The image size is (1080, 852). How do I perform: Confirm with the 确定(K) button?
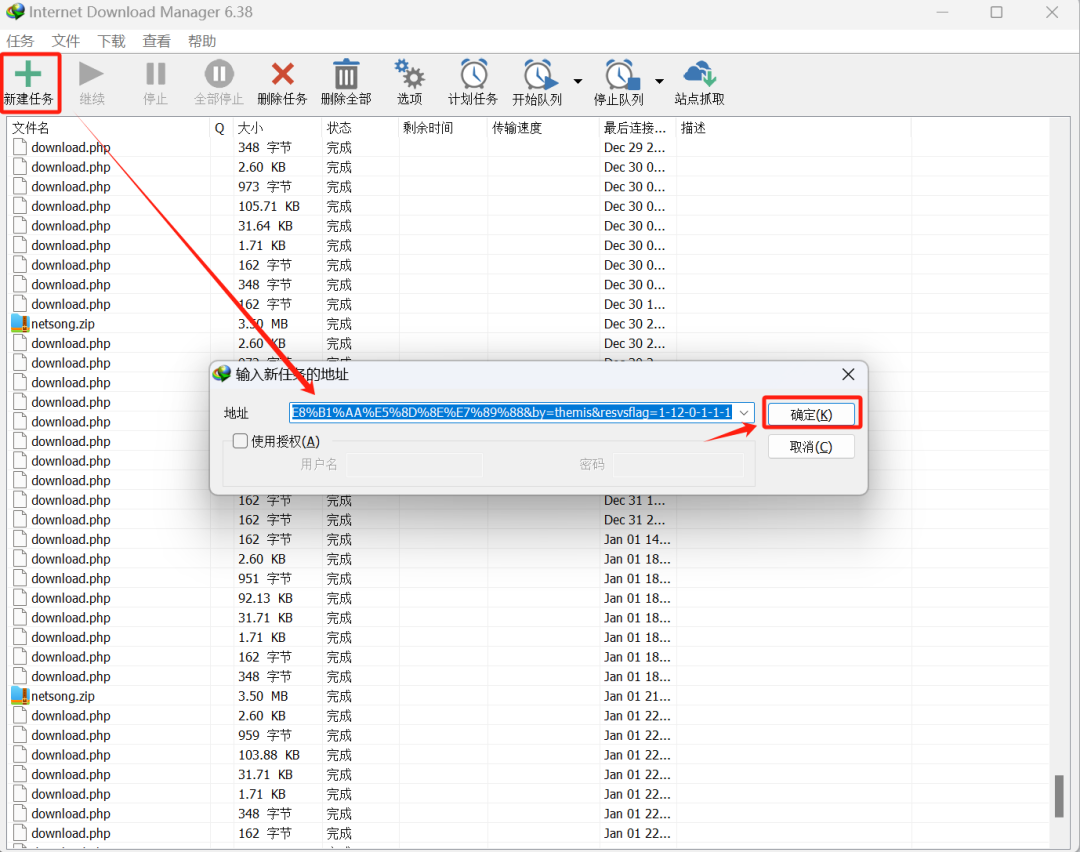pyautogui.click(x=811, y=415)
